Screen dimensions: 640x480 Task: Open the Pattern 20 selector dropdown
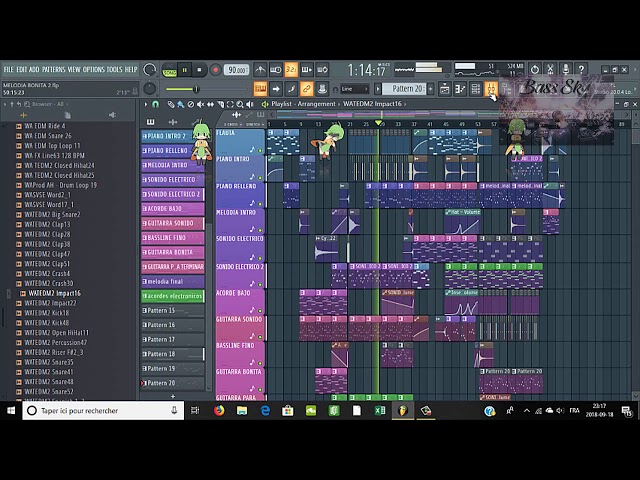(x=404, y=89)
